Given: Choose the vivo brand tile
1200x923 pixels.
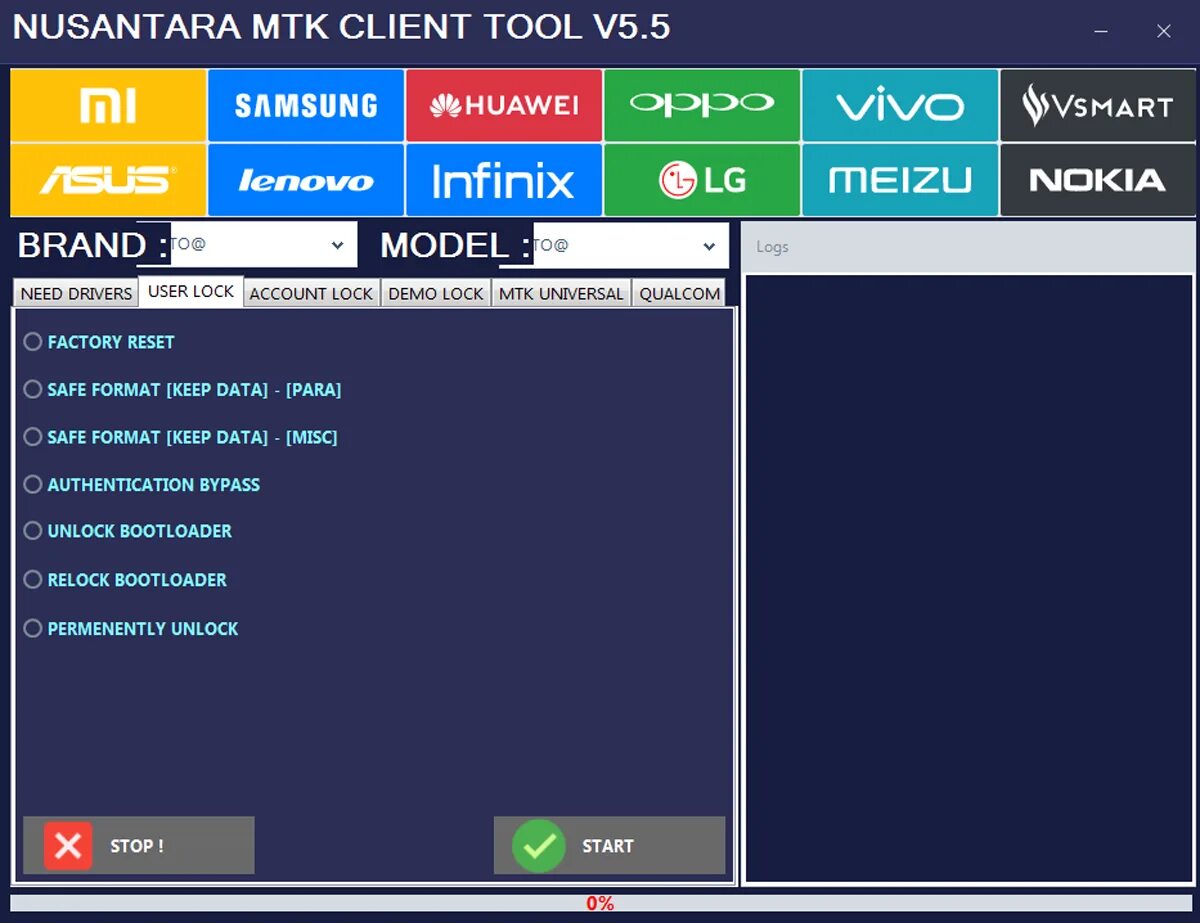Looking at the screenshot, I should tap(900, 105).
